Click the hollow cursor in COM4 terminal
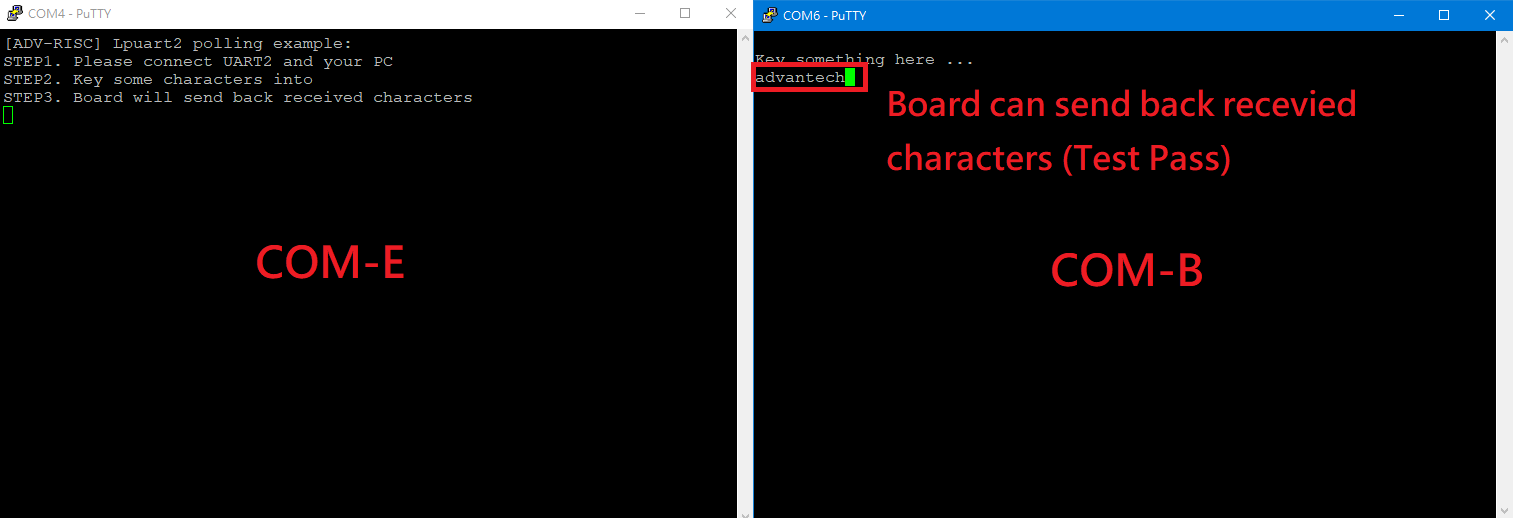This screenshot has height=518, width=1513. coord(8,115)
